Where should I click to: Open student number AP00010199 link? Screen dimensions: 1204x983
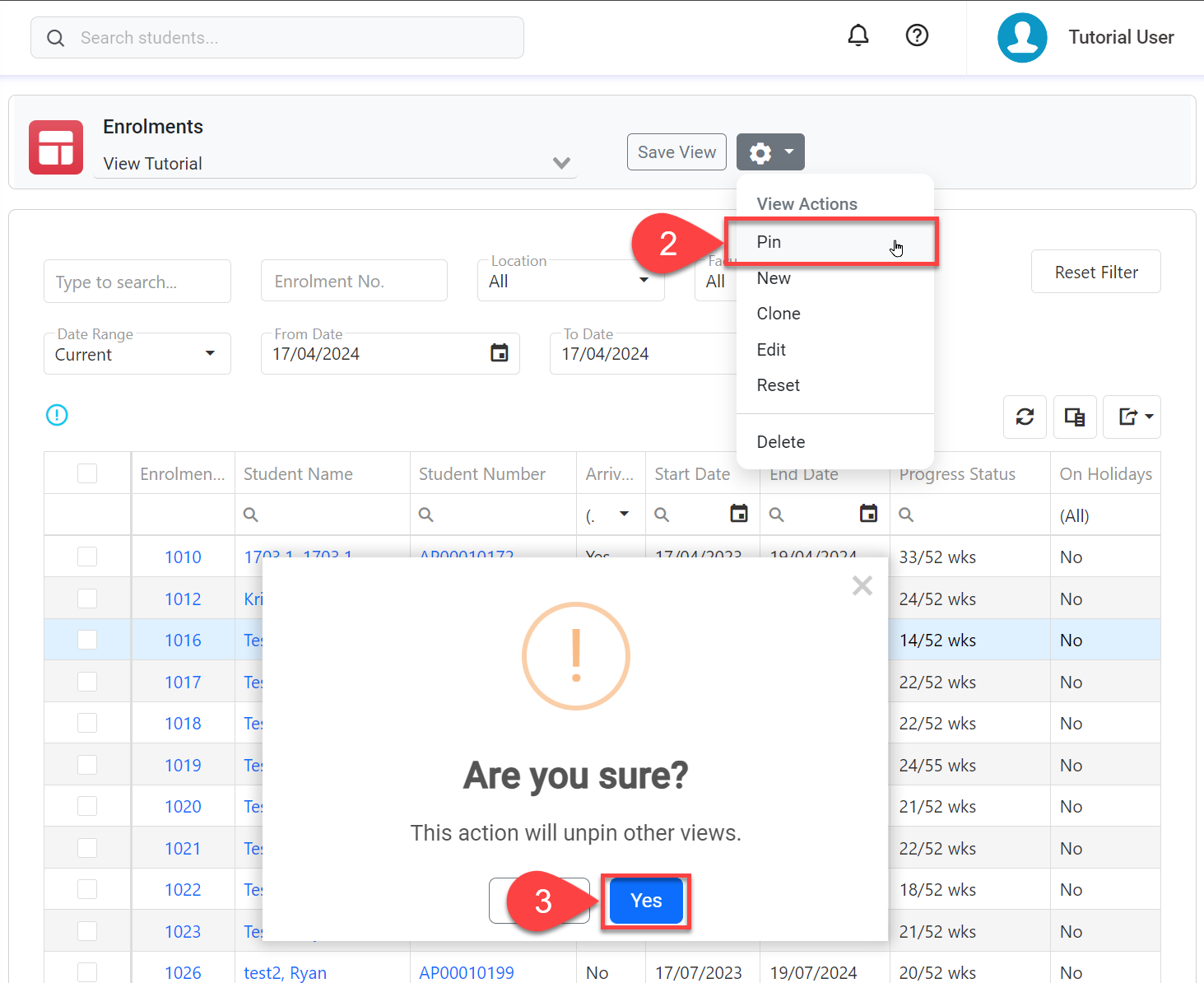[467, 973]
